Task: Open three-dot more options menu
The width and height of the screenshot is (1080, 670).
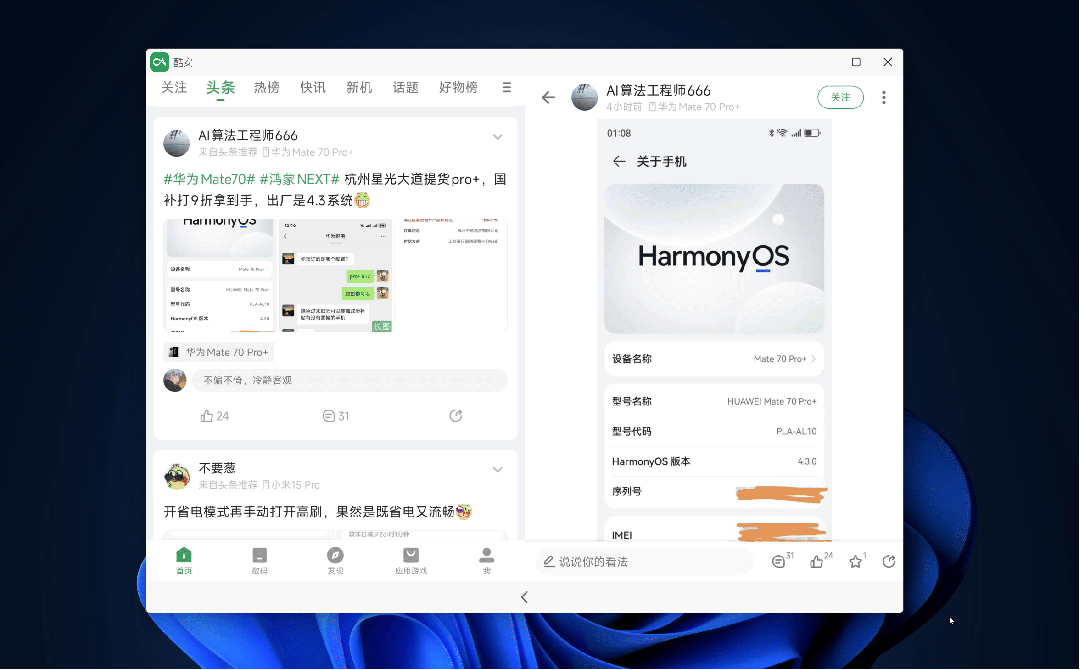Action: click(x=884, y=97)
